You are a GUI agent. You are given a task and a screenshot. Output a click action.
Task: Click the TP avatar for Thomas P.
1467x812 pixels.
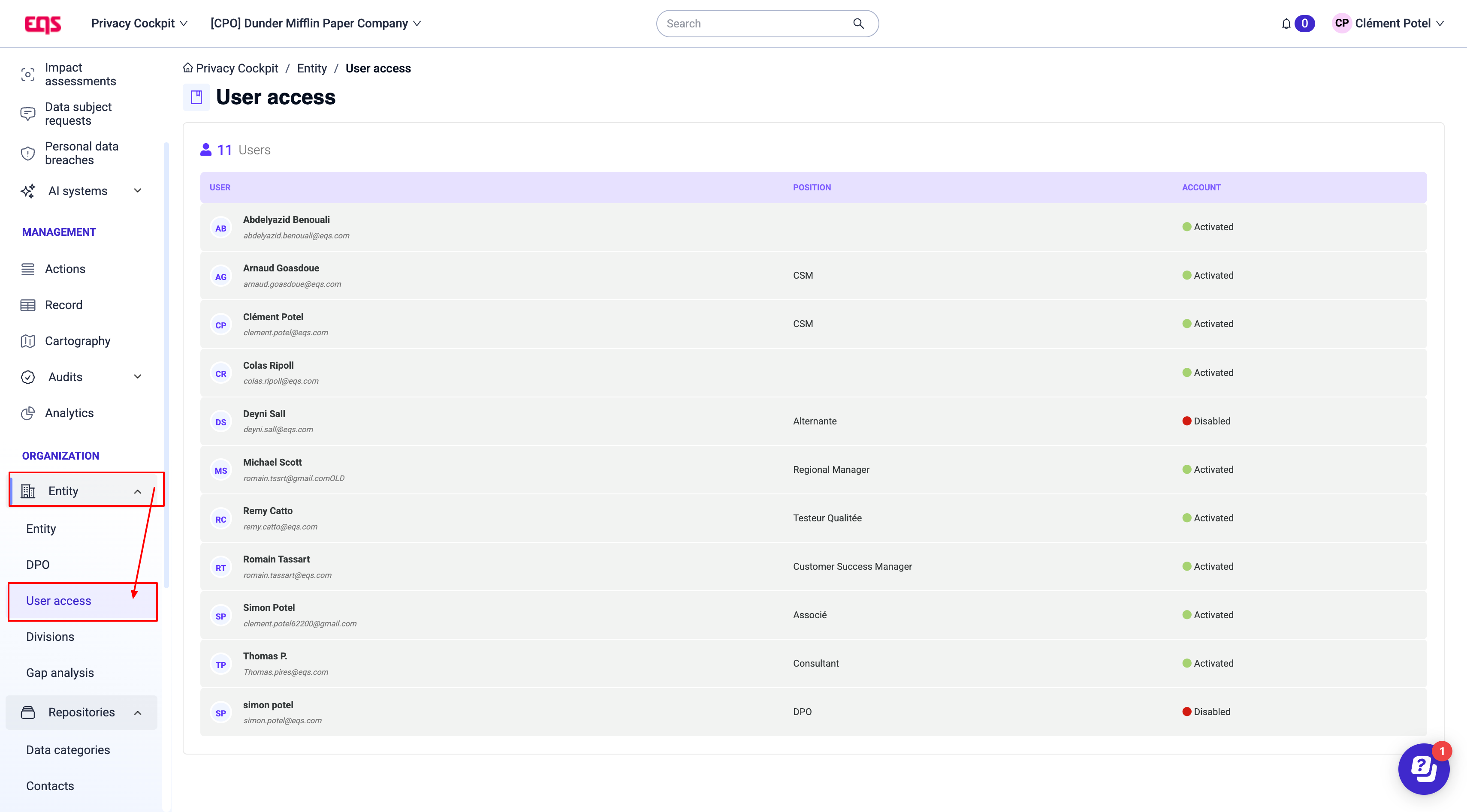[x=220, y=665]
